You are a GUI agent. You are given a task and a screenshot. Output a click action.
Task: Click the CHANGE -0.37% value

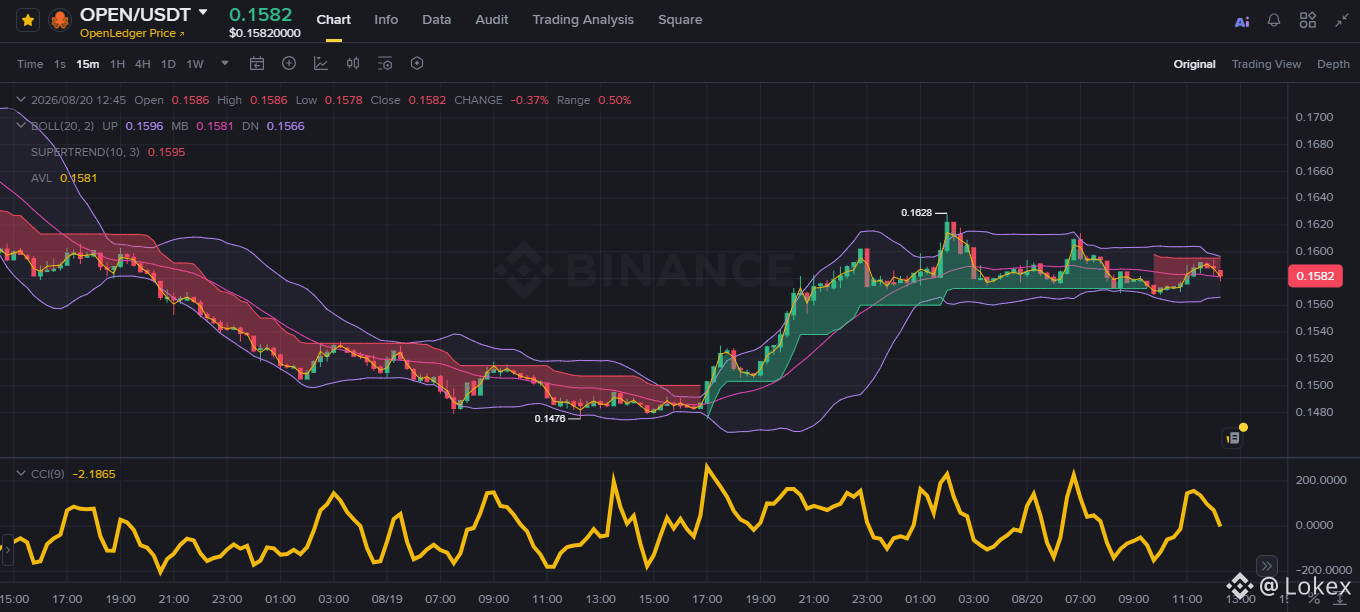tap(530, 100)
